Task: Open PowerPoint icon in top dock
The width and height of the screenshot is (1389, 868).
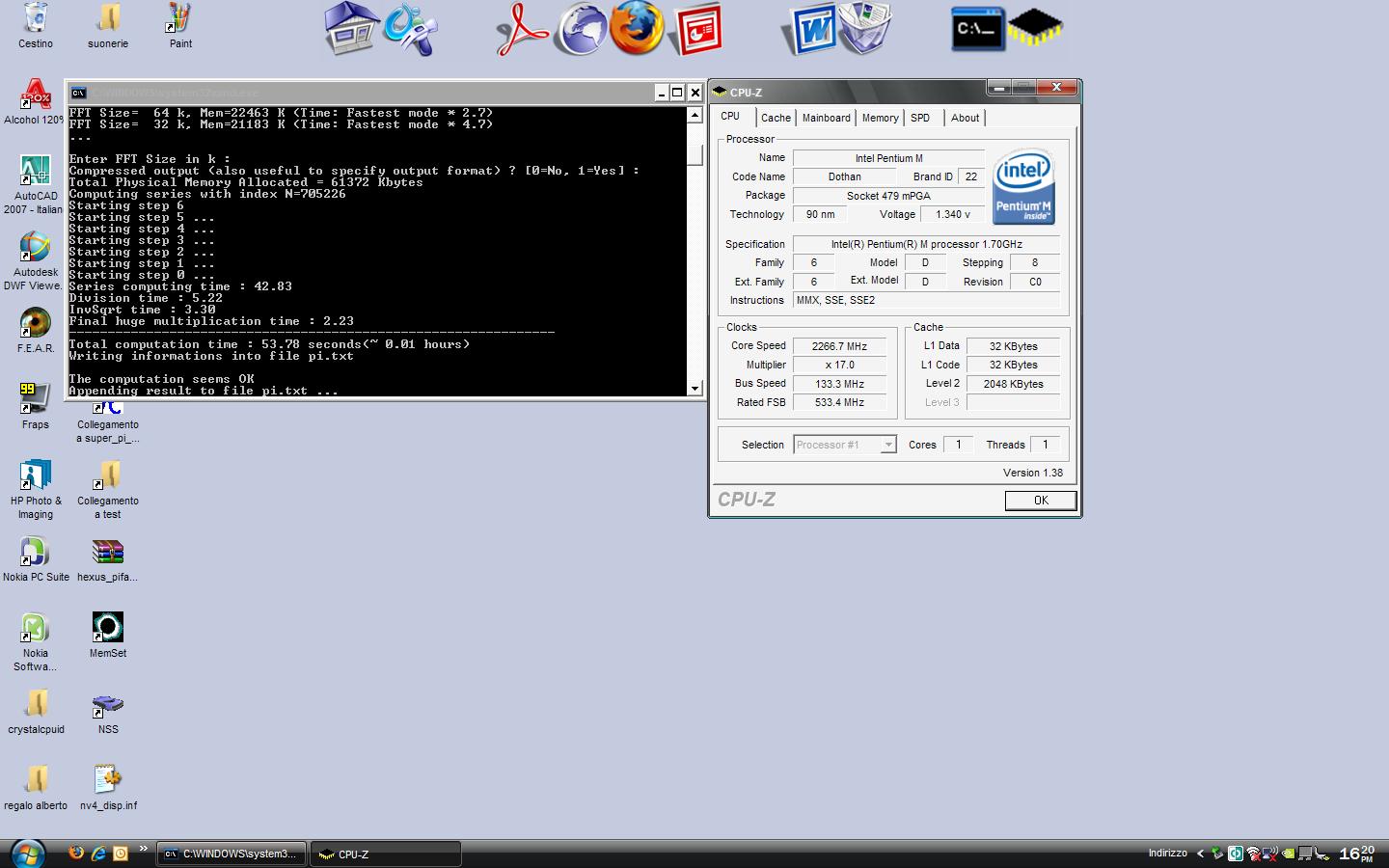Action: pos(697,29)
